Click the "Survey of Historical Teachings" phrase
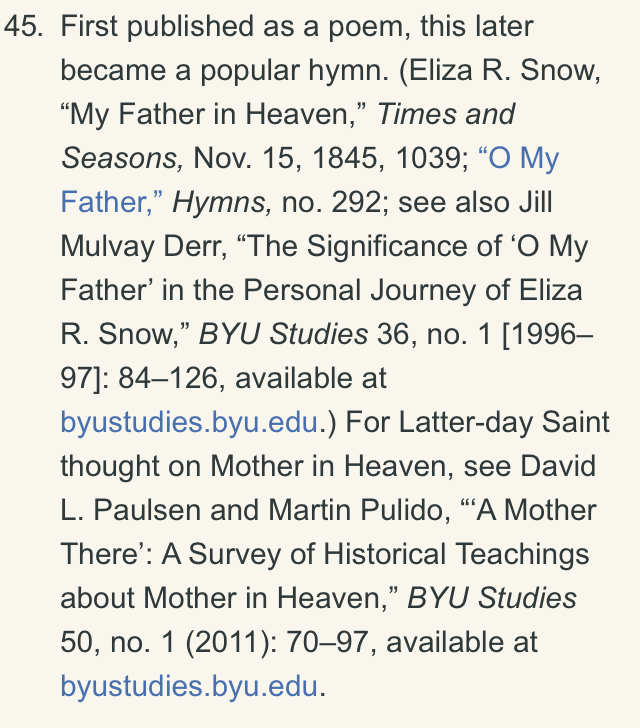The height and width of the screenshot is (728, 640). (x=389, y=554)
